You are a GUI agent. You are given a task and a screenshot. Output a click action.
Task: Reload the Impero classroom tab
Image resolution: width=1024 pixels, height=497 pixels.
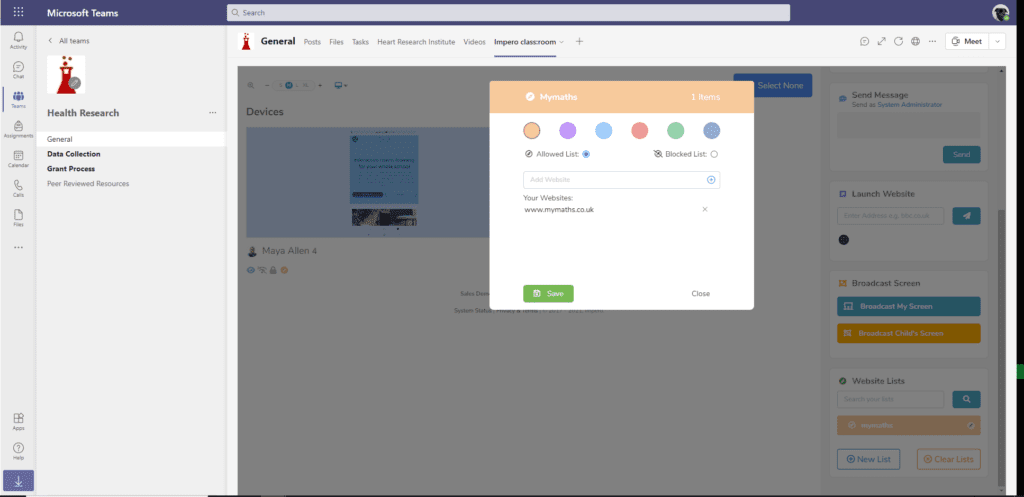[x=899, y=41]
